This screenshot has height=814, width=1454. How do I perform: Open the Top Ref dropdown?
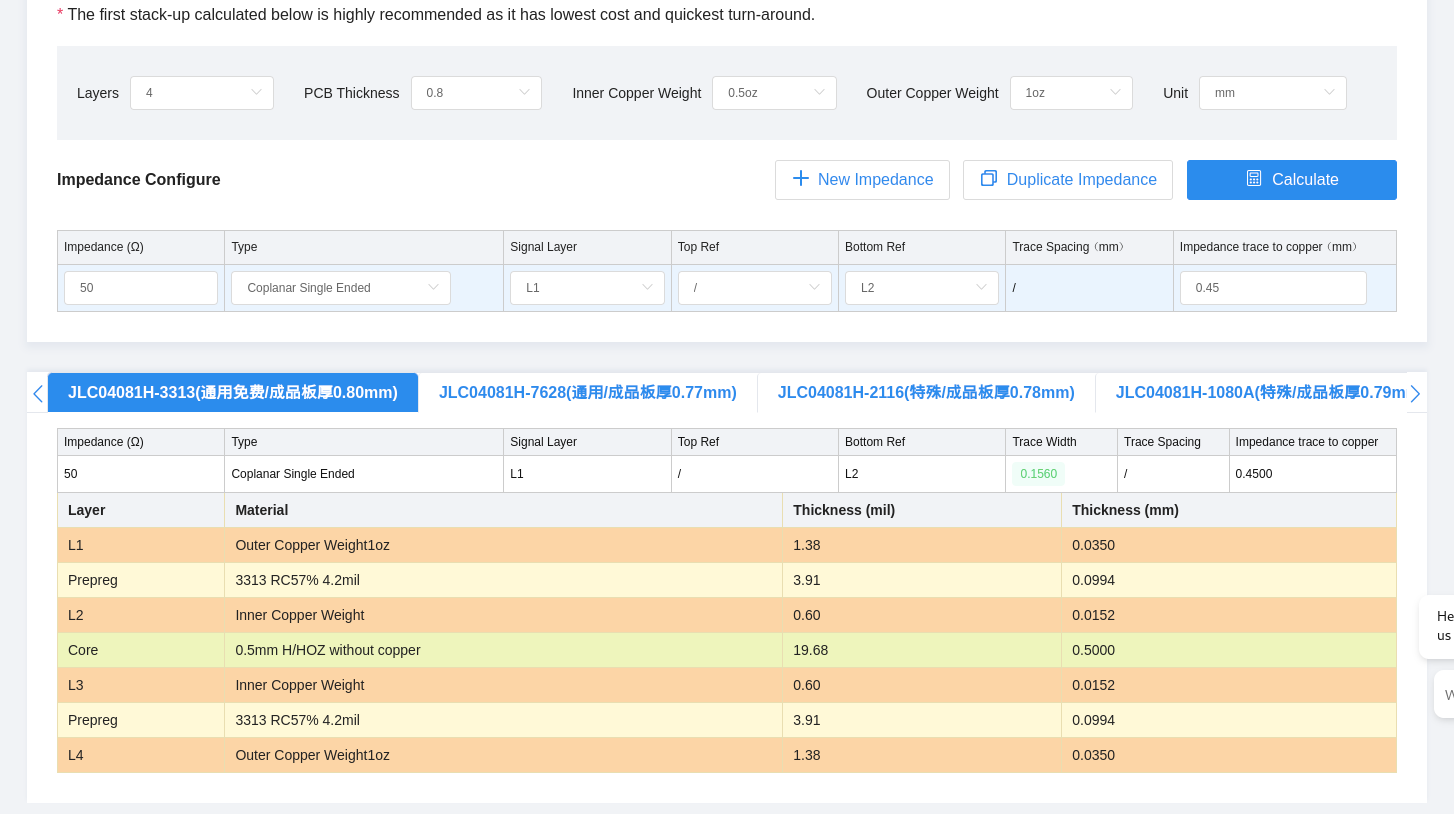point(754,288)
